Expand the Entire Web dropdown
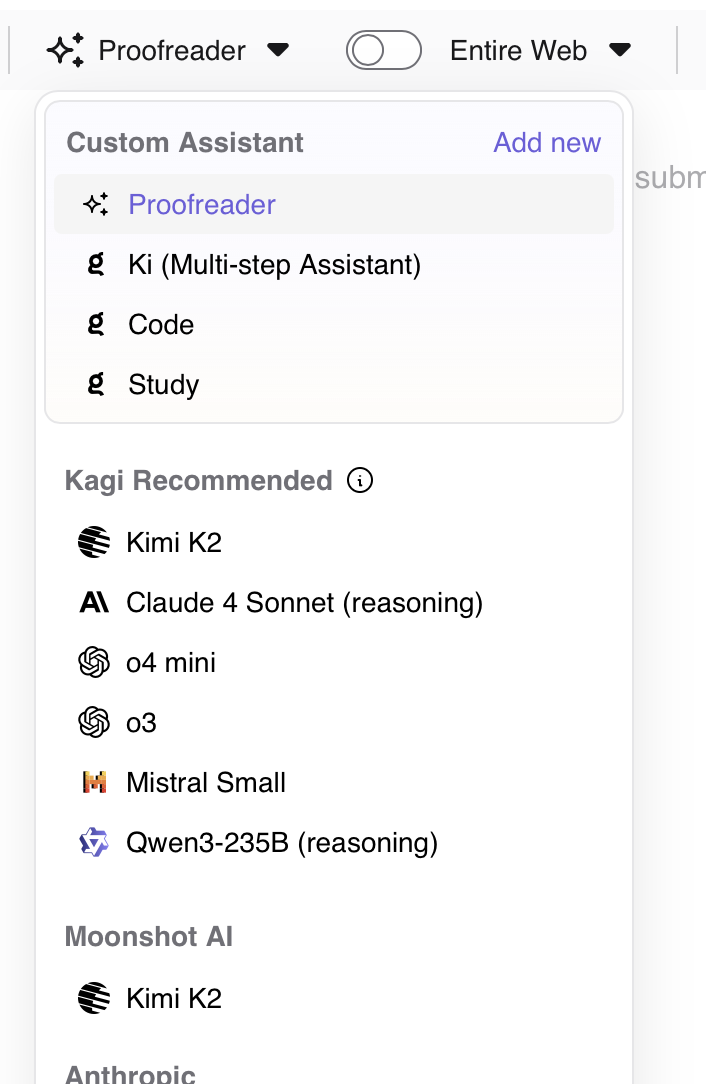Image resolution: width=706 pixels, height=1084 pixels. tap(620, 50)
